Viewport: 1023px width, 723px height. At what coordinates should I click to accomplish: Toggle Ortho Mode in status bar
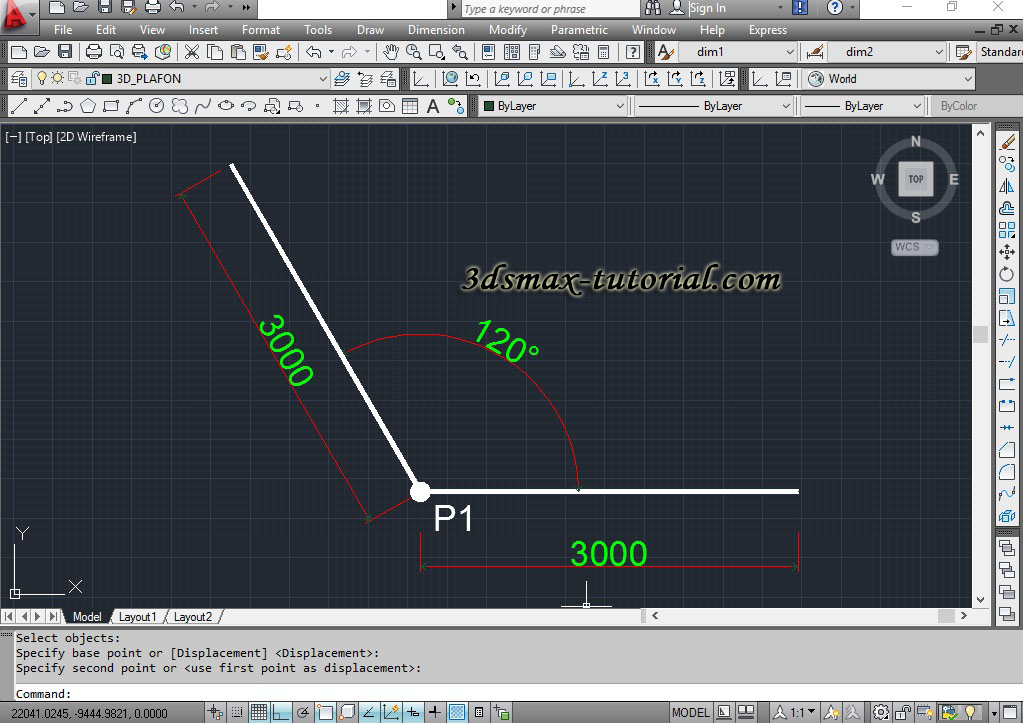coord(281,712)
